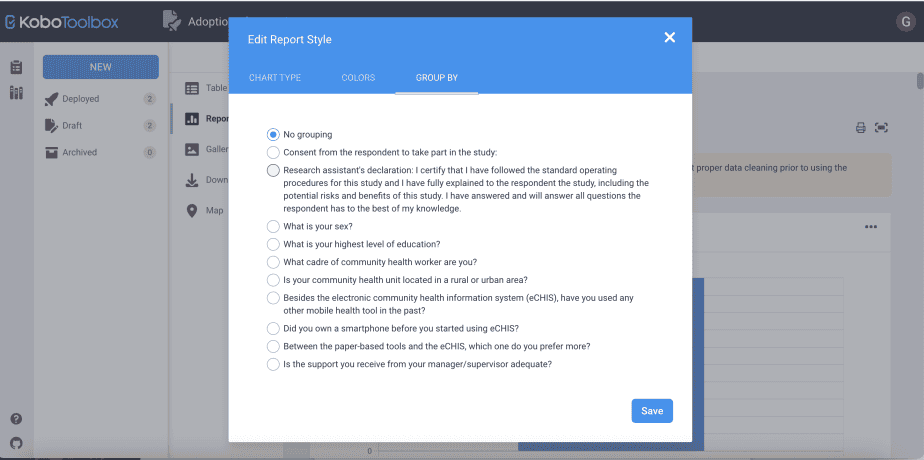
Task: Open the help question mark icon
Action: click(16, 419)
